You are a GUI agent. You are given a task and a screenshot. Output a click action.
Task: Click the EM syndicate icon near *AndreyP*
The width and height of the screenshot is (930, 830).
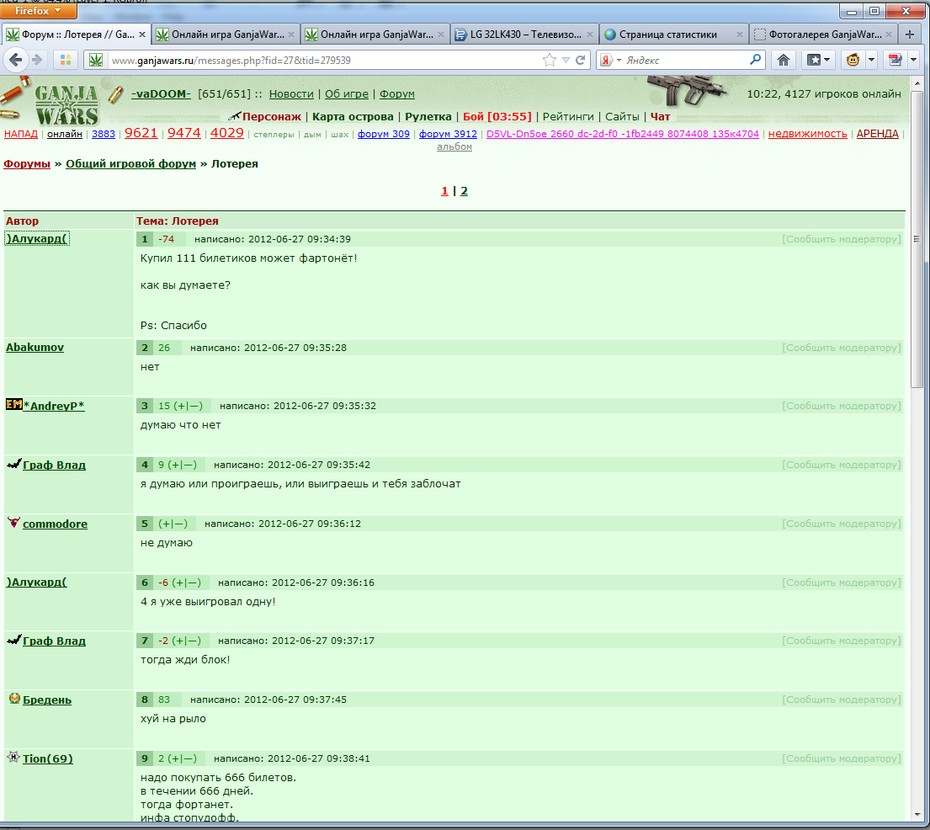[x=14, y=405]
